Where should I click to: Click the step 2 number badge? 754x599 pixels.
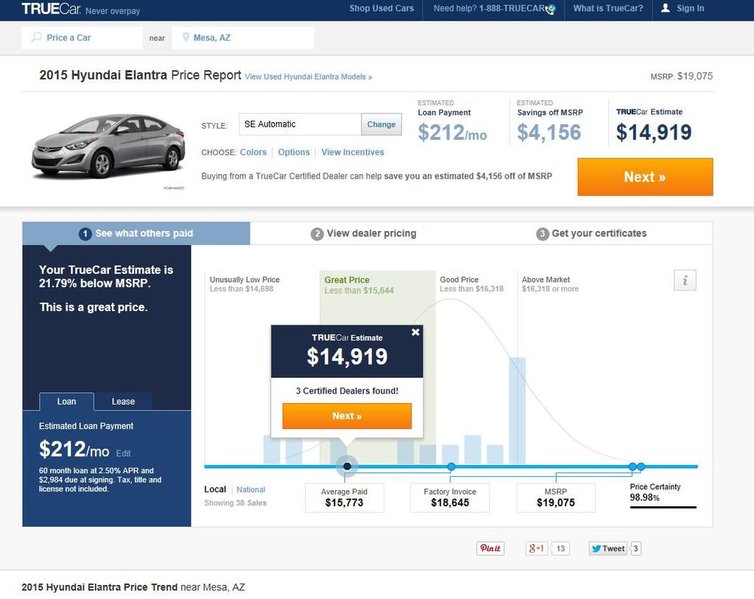click(317, 234)
